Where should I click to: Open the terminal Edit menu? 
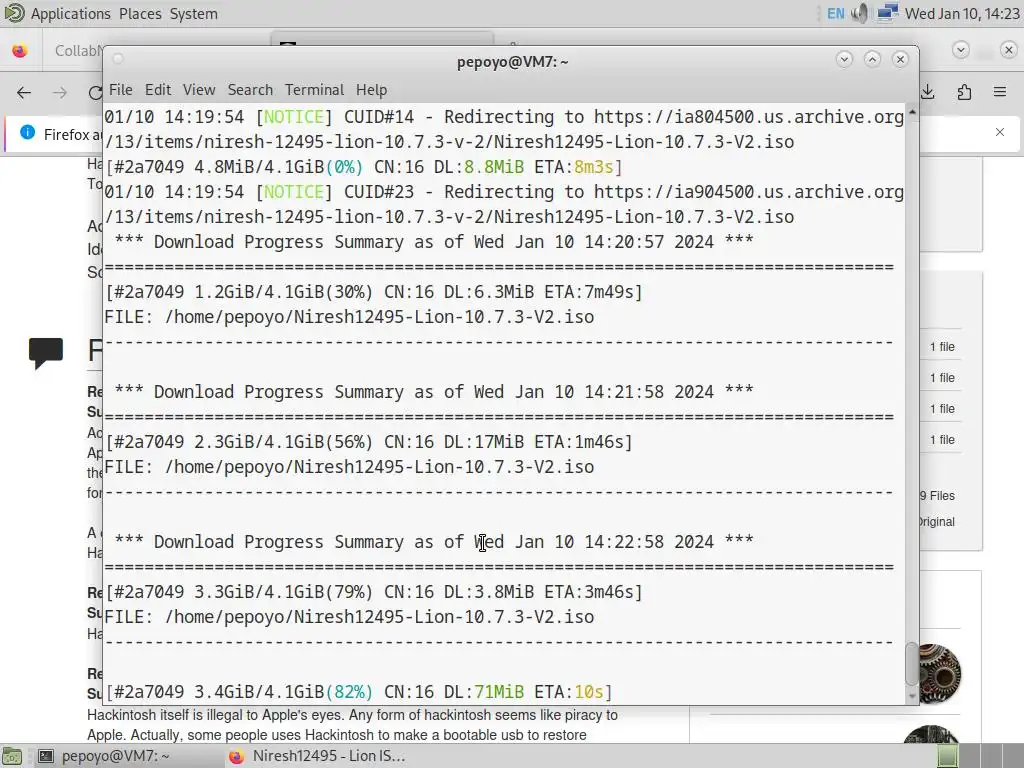(157, 89)
